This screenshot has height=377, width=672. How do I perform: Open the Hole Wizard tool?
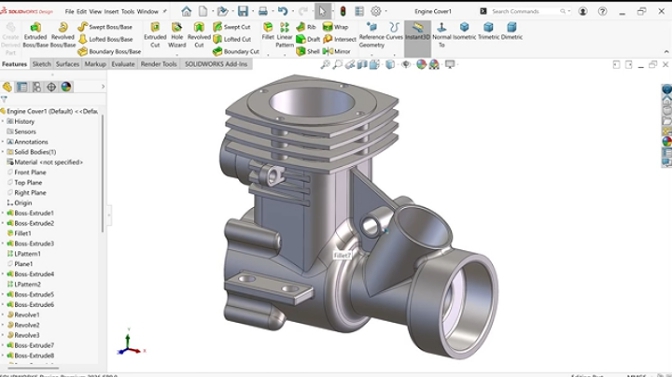[177, 35]
